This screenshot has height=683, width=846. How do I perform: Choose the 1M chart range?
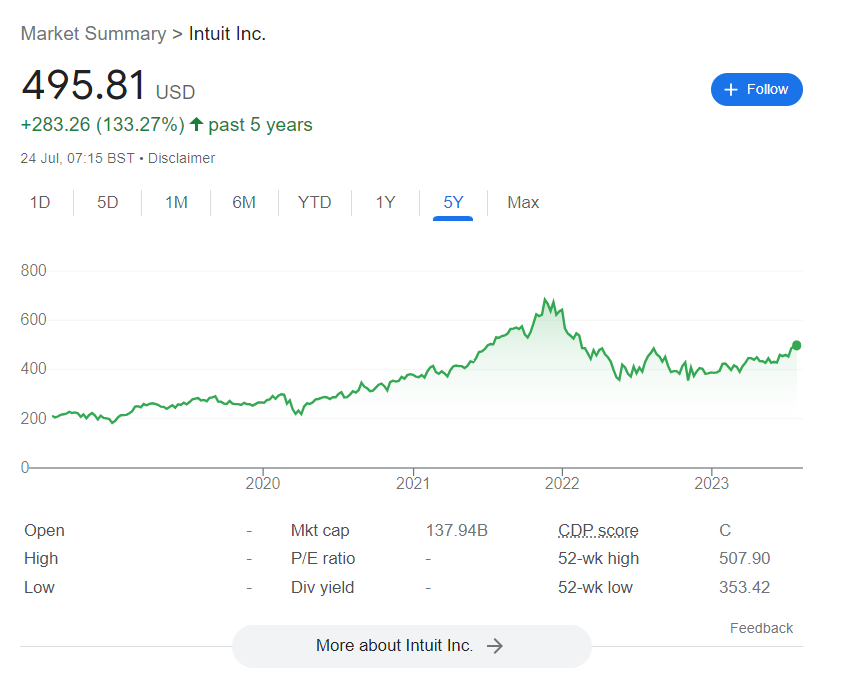[x=176, y=202]
